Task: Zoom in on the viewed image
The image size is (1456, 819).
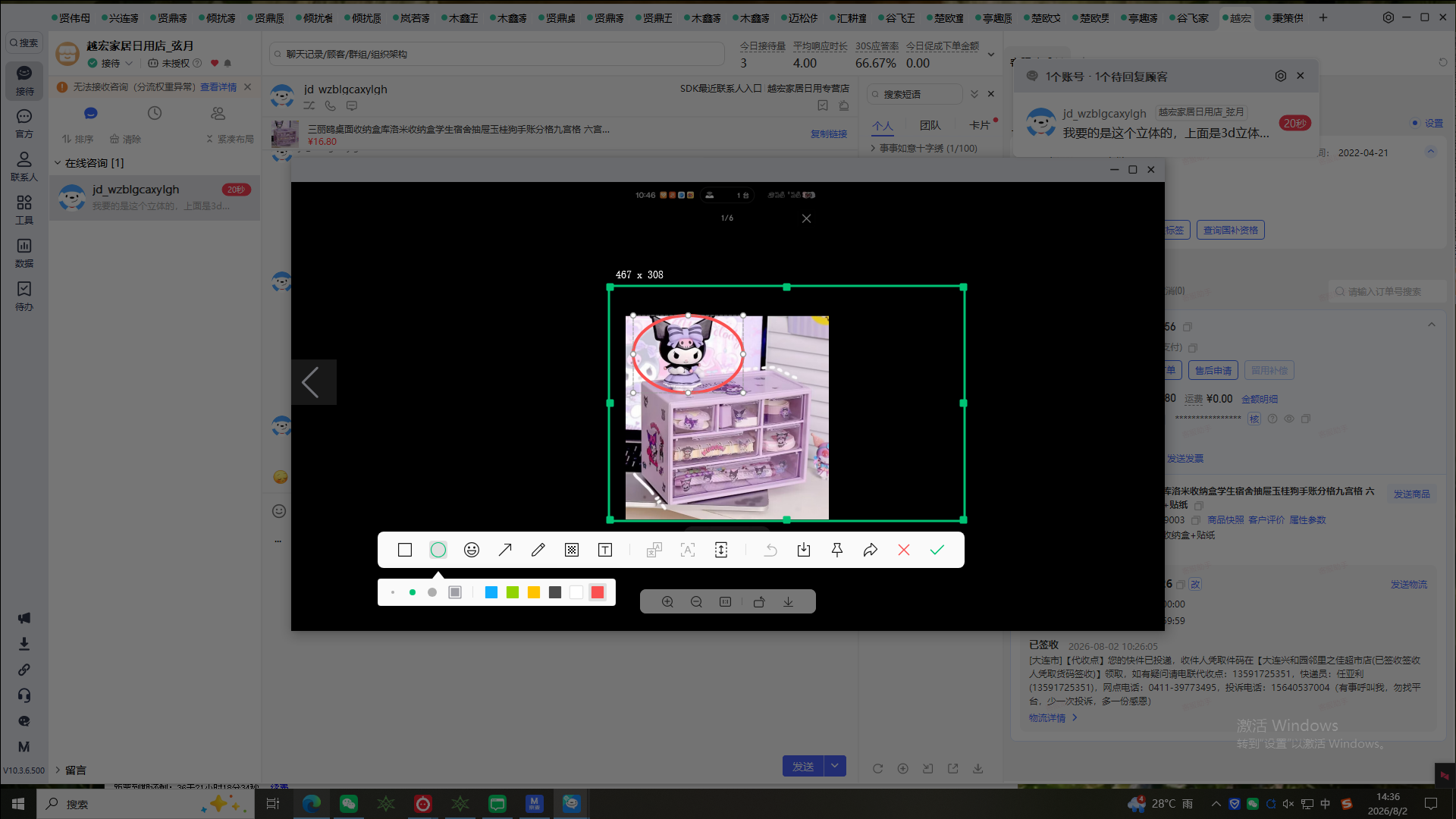Action: [667, 601]
